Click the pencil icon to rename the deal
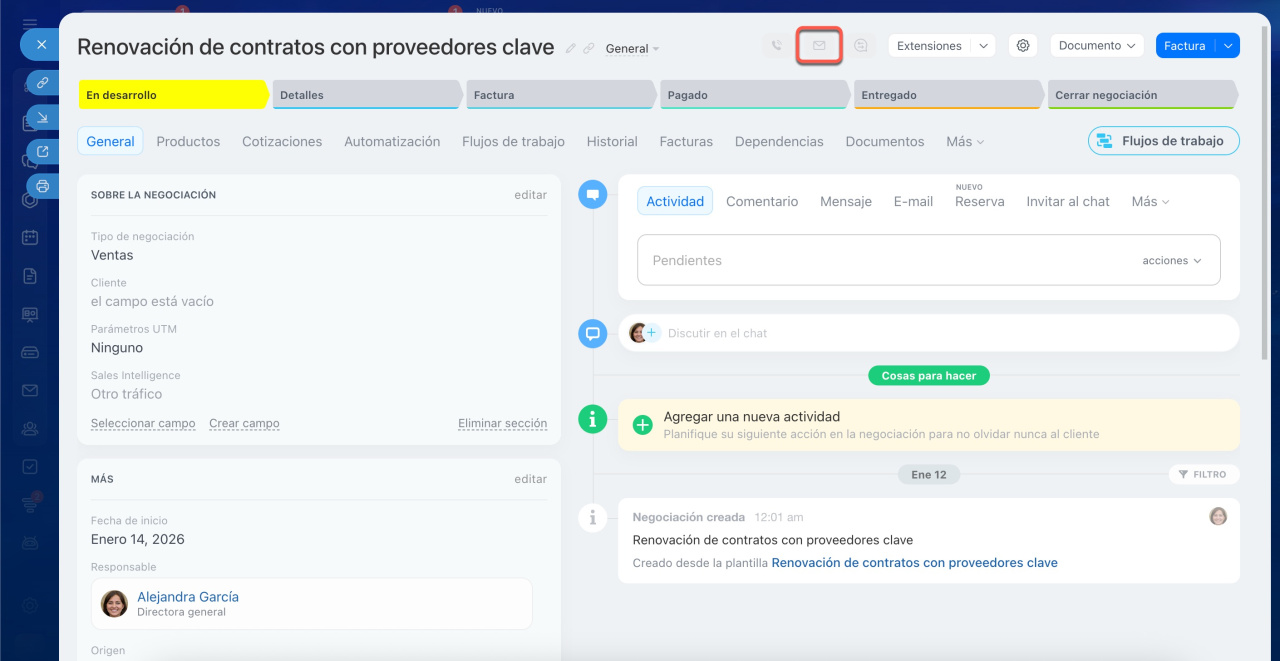1280x661 pixels. [571, 48]
